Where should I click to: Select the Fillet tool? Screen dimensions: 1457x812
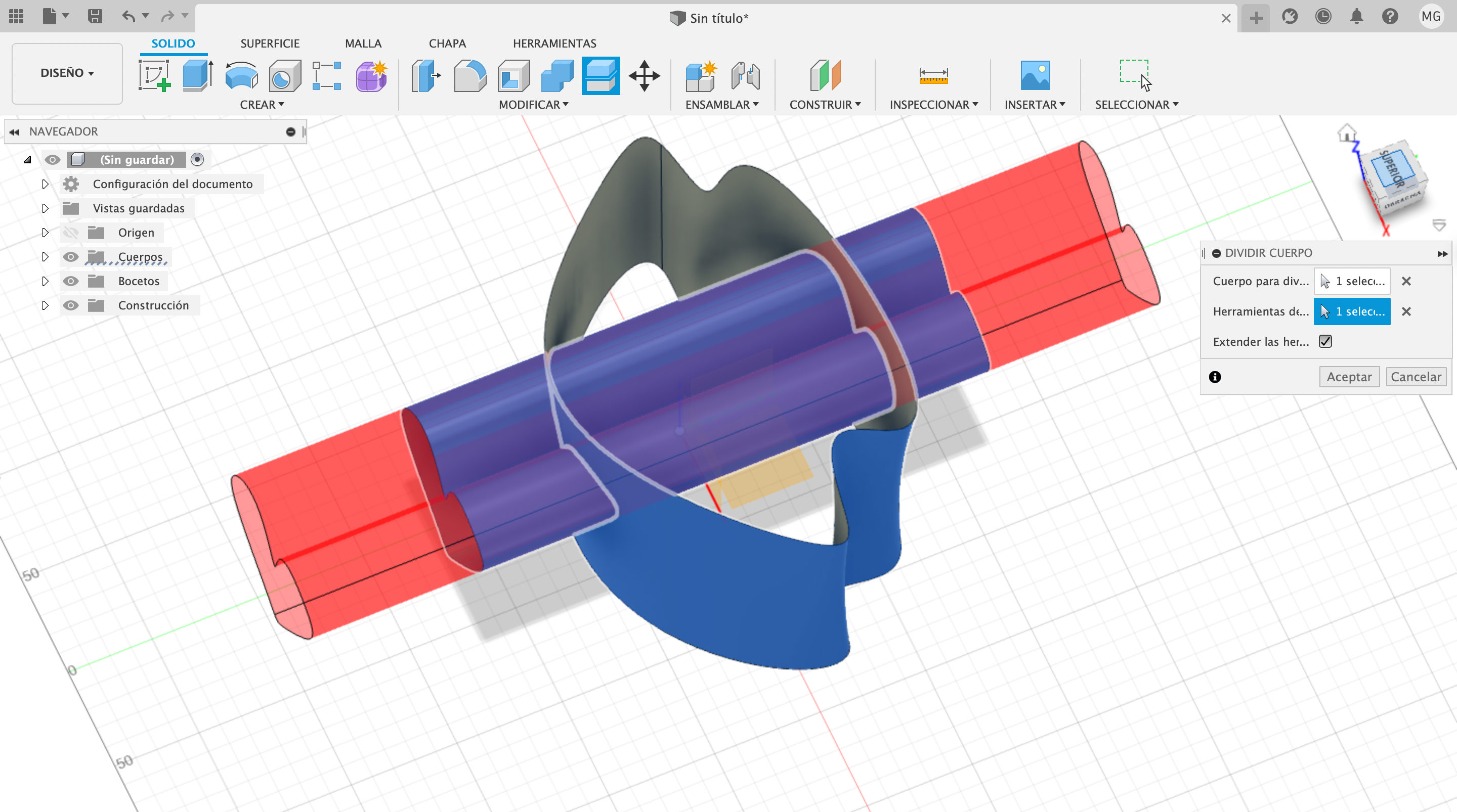[469, 76]
